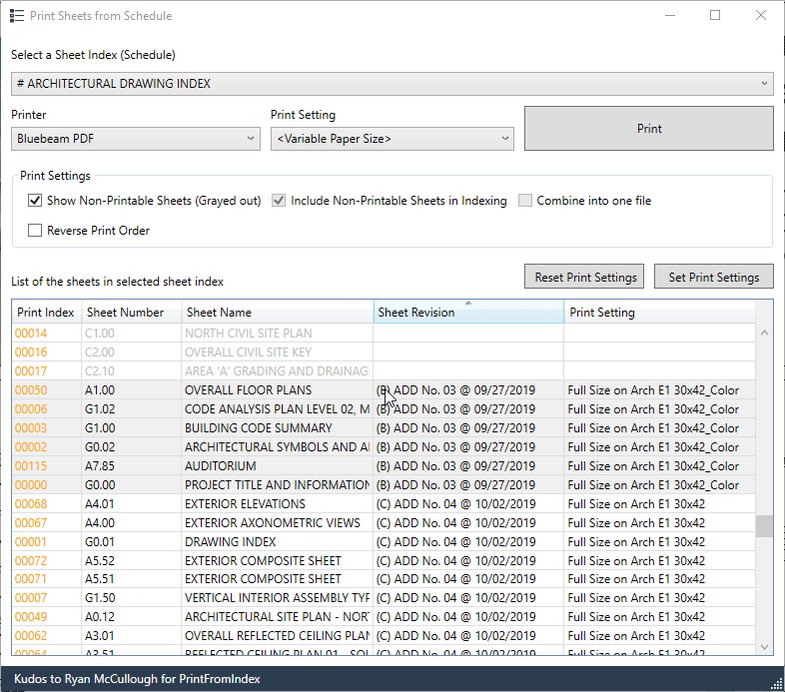The height and width of the screenshot is (692, 785).
Task: Select row A5.52 EXTERIOR COMPOSITE SHEET
Action: tap(383, 561)
